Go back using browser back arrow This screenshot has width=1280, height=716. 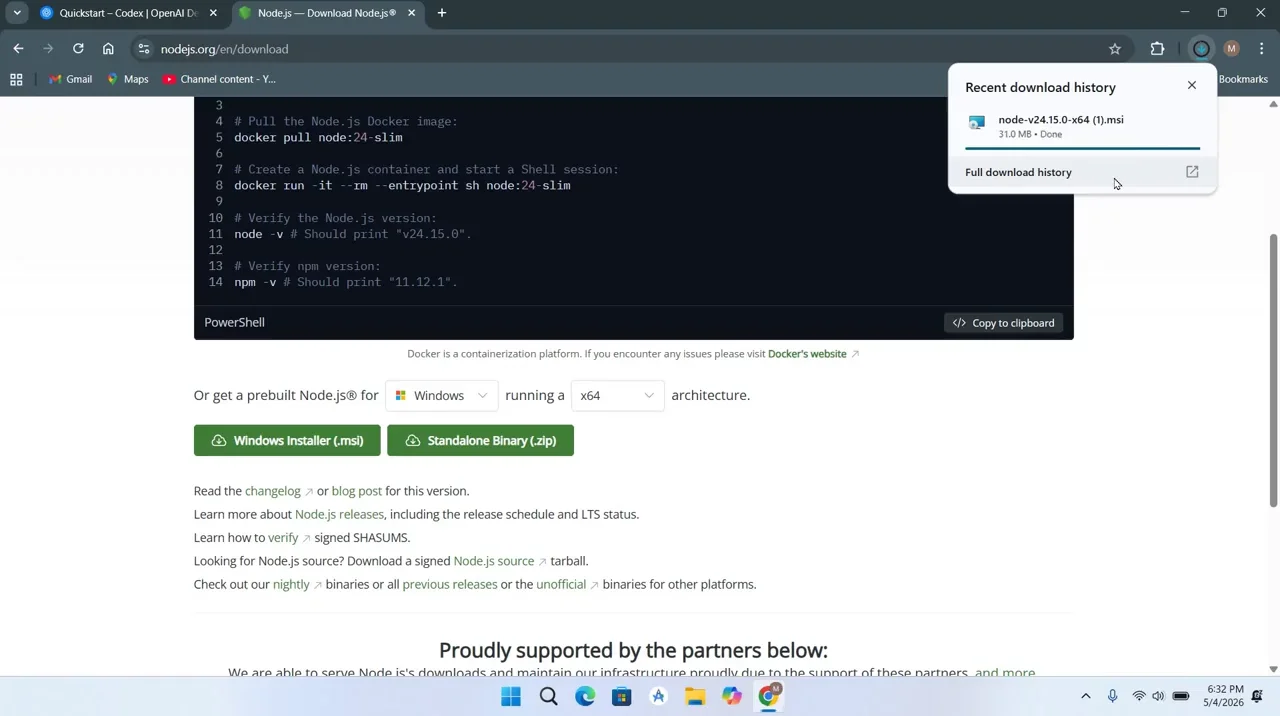tap(18, 48)
